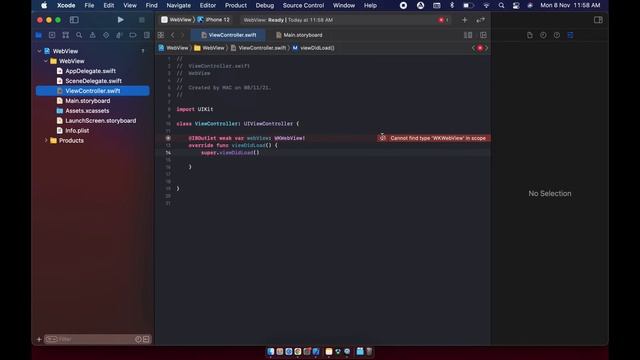The width and height of the screenshot is (640, 360).
Task: Open the Editor menu
Action: tap(207, 5)
